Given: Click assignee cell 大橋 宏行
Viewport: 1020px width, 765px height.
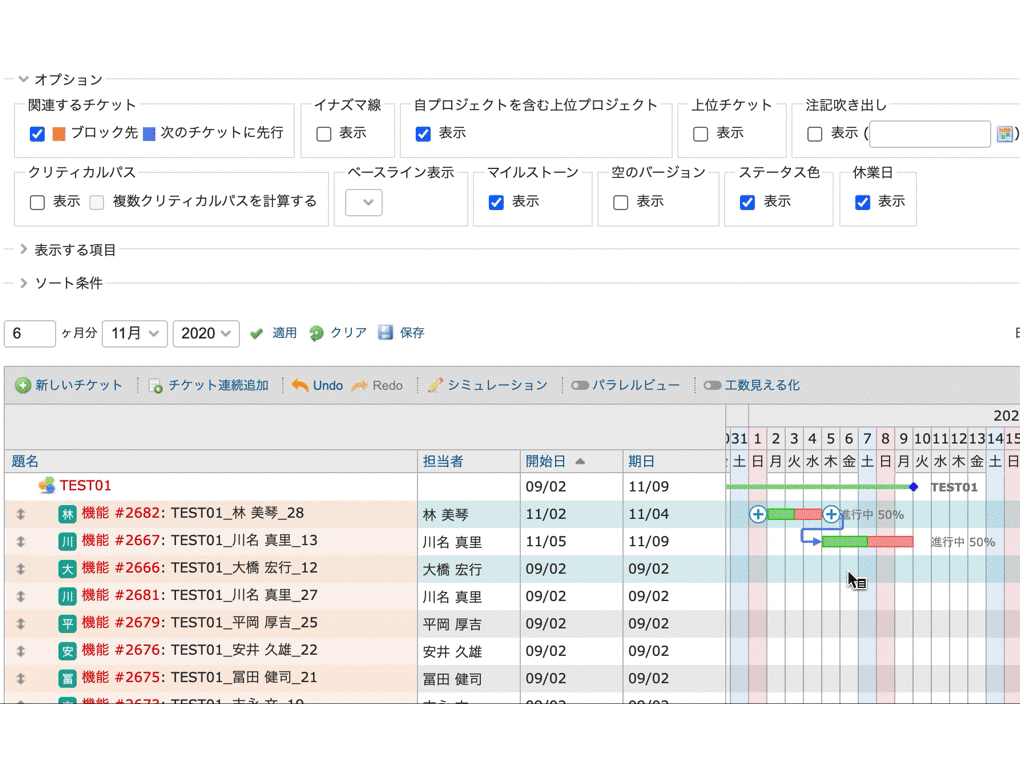Looking at the screenshot, I should click(x=468, y=569).
